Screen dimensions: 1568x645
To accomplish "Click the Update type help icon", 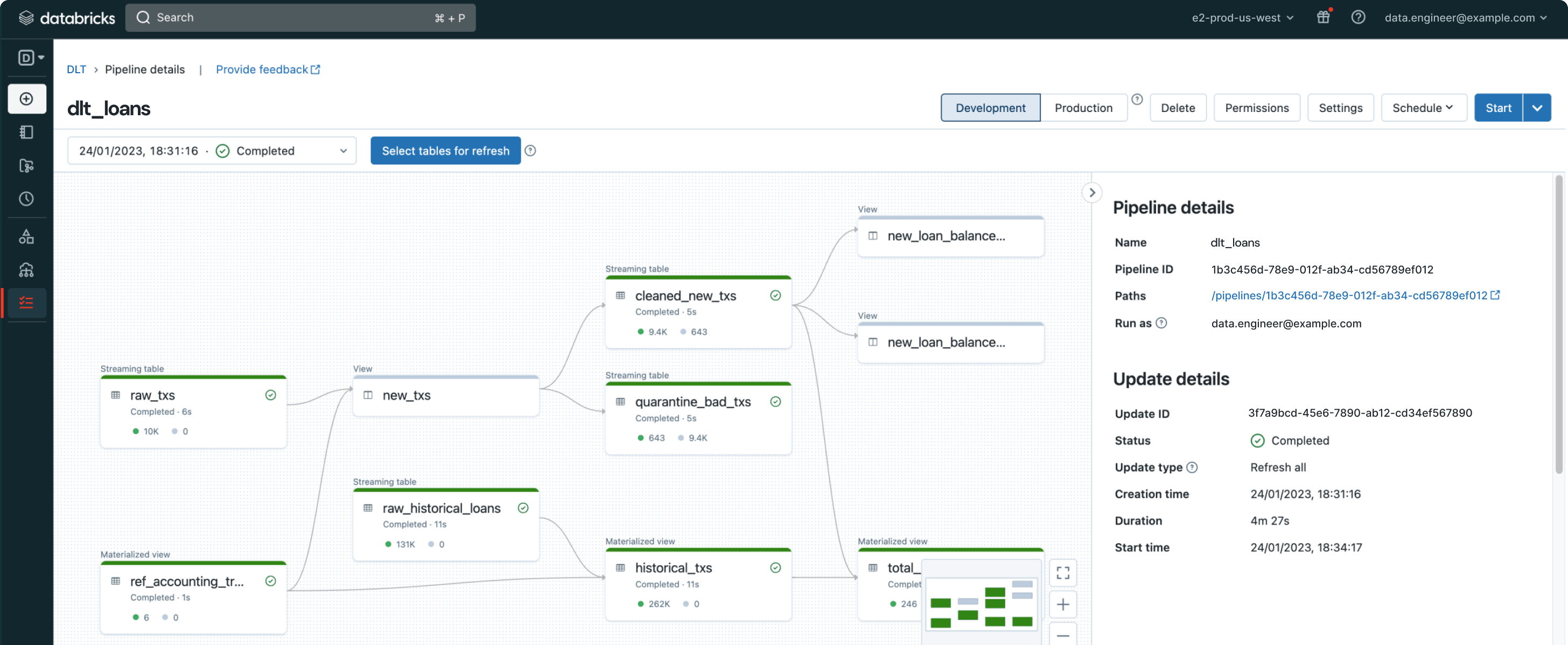I will pyautogui.click(x=1192, y=467).
